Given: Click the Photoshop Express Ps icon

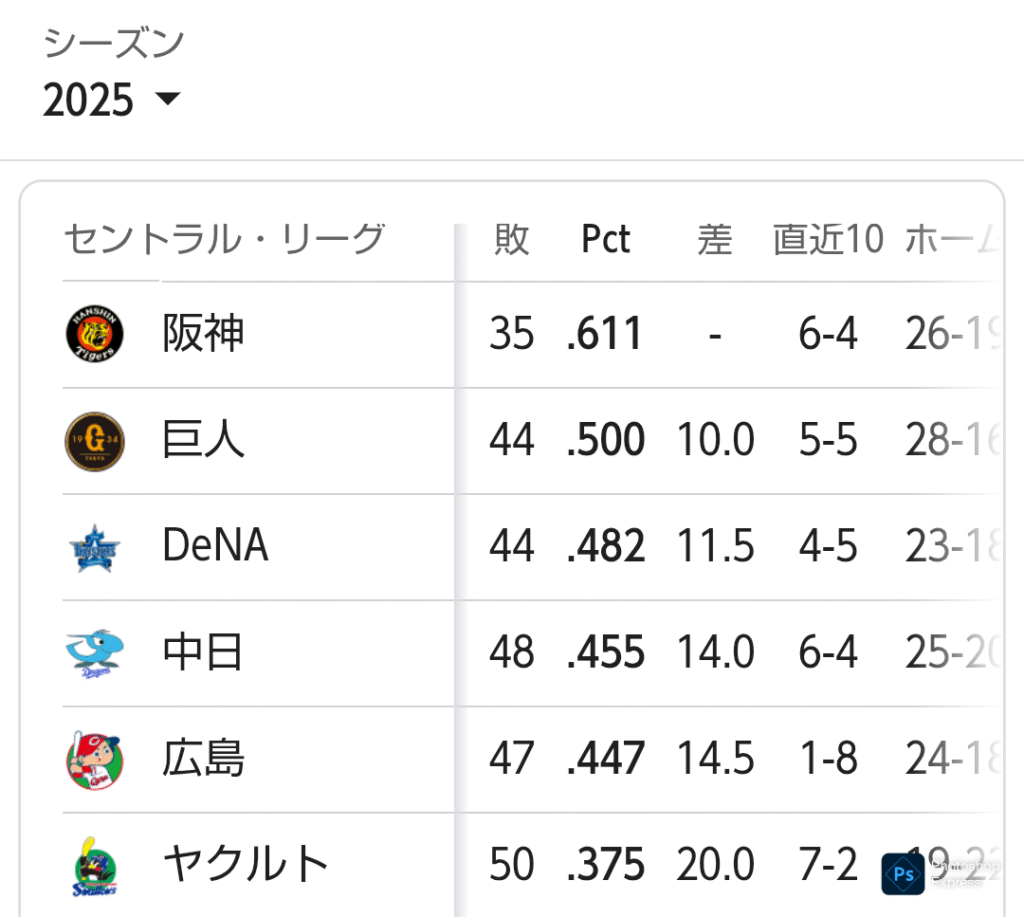Looking at the screenshot, I should [x=903, y=874].
